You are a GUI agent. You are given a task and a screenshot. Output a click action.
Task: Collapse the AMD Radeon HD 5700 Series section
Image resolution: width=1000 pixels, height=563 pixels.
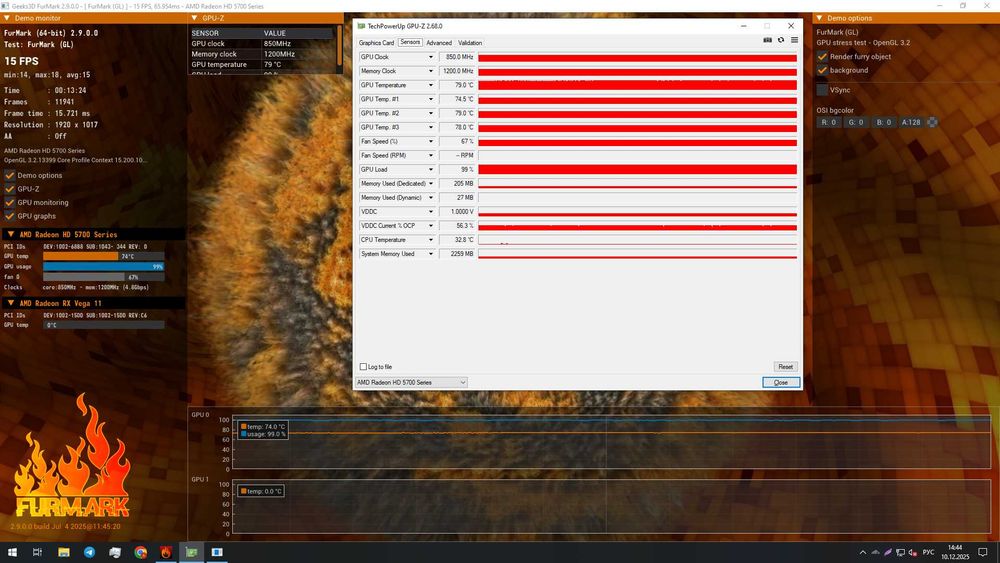[11, 234]
